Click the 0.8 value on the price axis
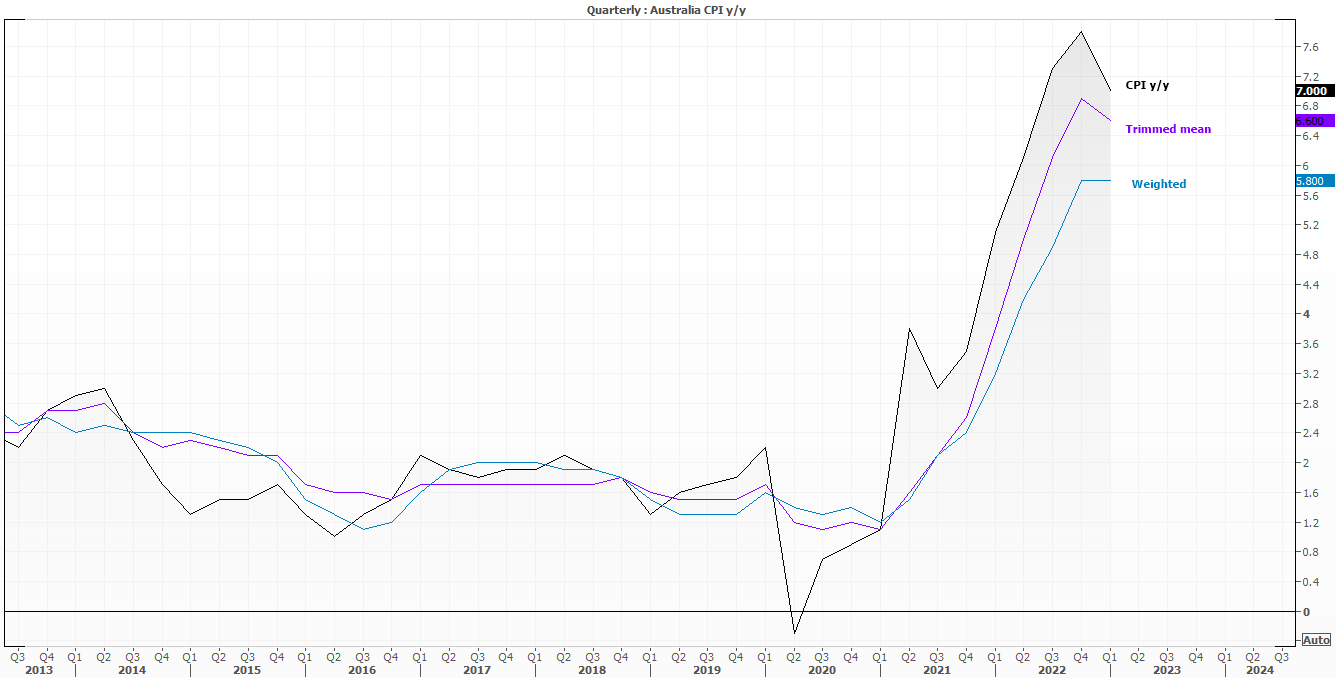The image size is (1336, 678). [1310, 552]
